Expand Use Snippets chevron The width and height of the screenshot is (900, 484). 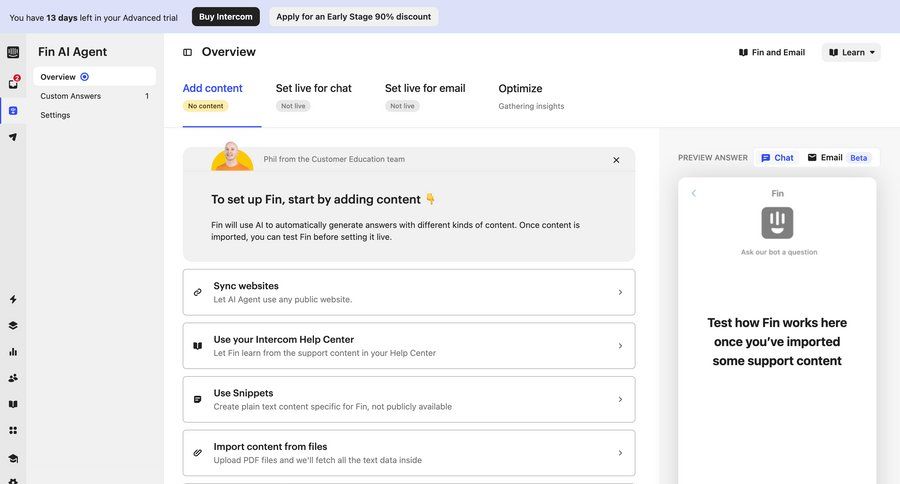[x=620, y=399]
